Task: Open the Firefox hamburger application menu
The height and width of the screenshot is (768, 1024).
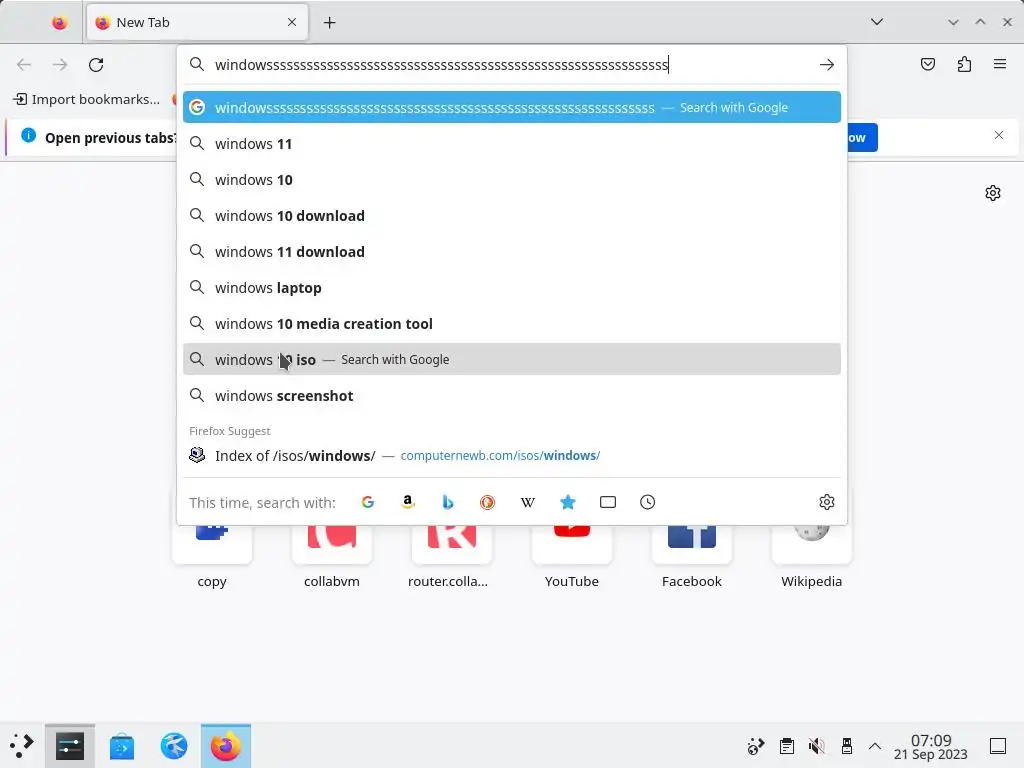Action: click(x=1000, y=64)
